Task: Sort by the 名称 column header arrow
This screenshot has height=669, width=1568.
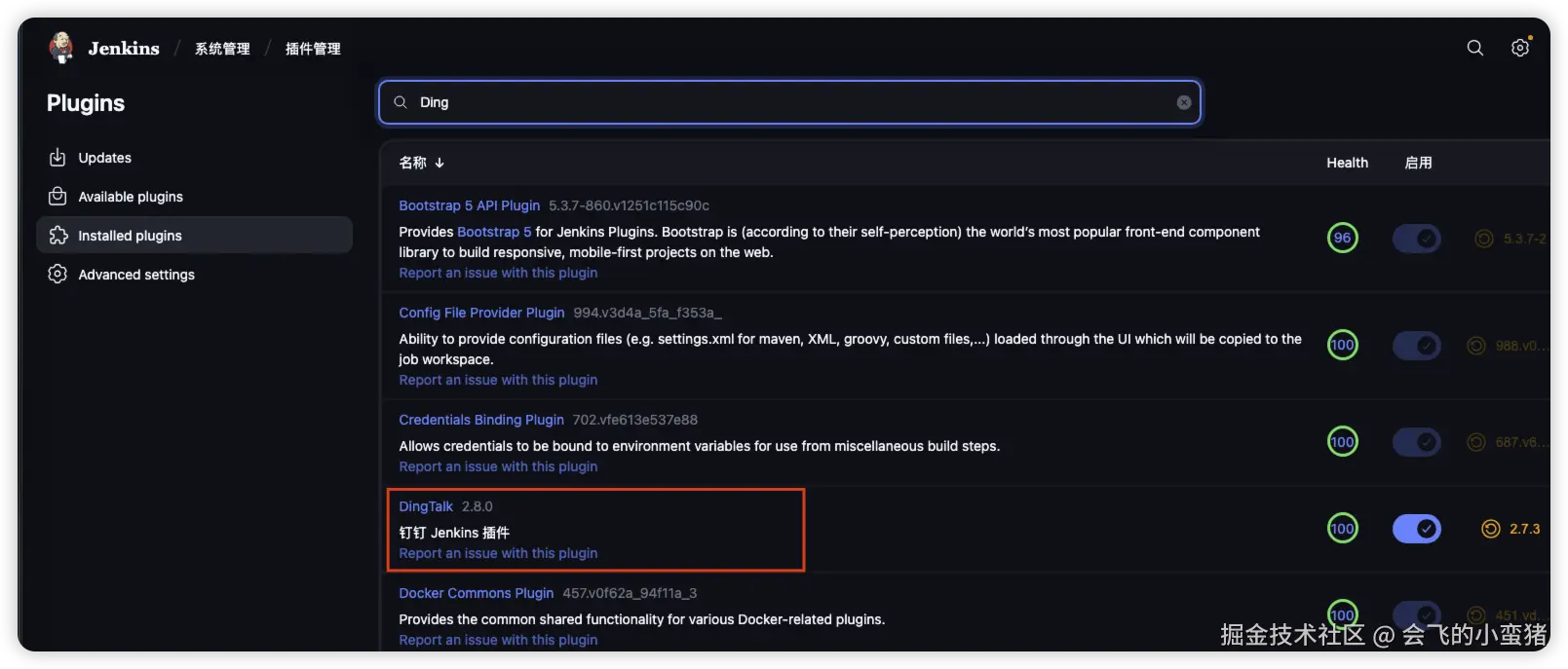Action: click(x=440, y=163)
